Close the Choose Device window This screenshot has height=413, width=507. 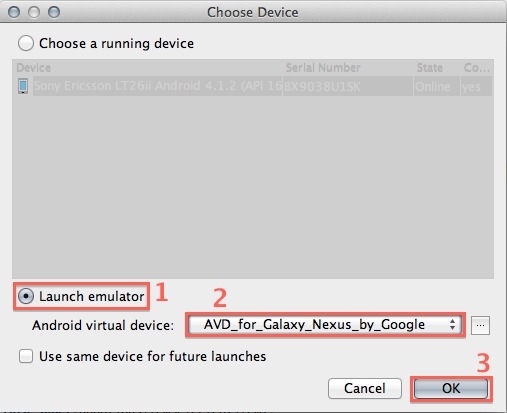(x=14, y=12)
